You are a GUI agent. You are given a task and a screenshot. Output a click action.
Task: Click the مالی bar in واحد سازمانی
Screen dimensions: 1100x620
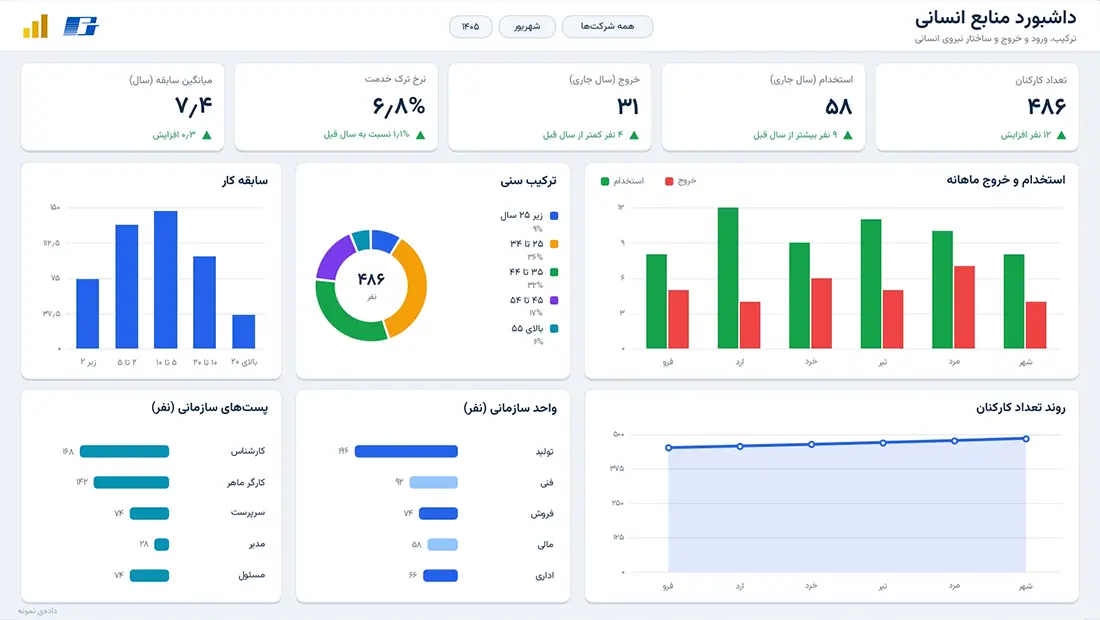click(443, 544)
